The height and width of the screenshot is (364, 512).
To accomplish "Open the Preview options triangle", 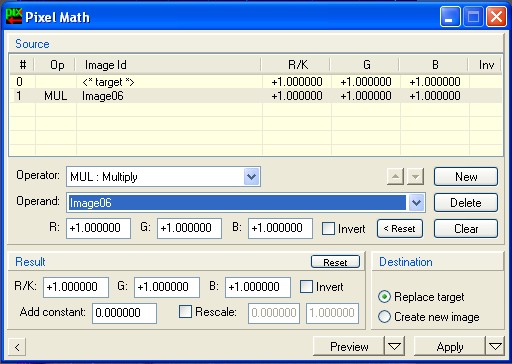I will click(x=395, y=346).
